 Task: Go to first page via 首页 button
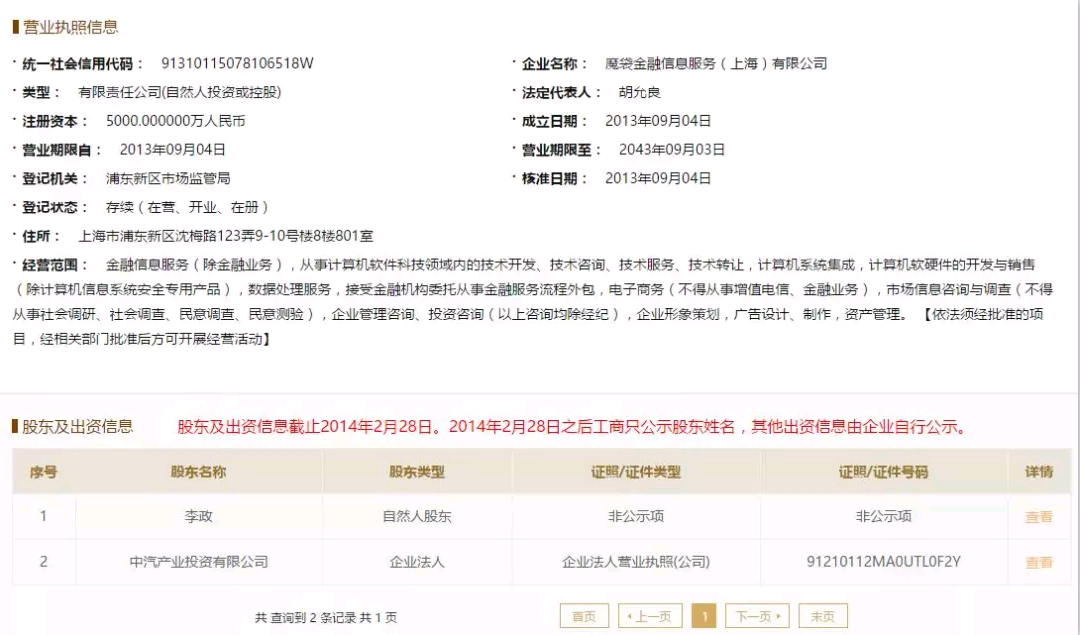(584, 616)
